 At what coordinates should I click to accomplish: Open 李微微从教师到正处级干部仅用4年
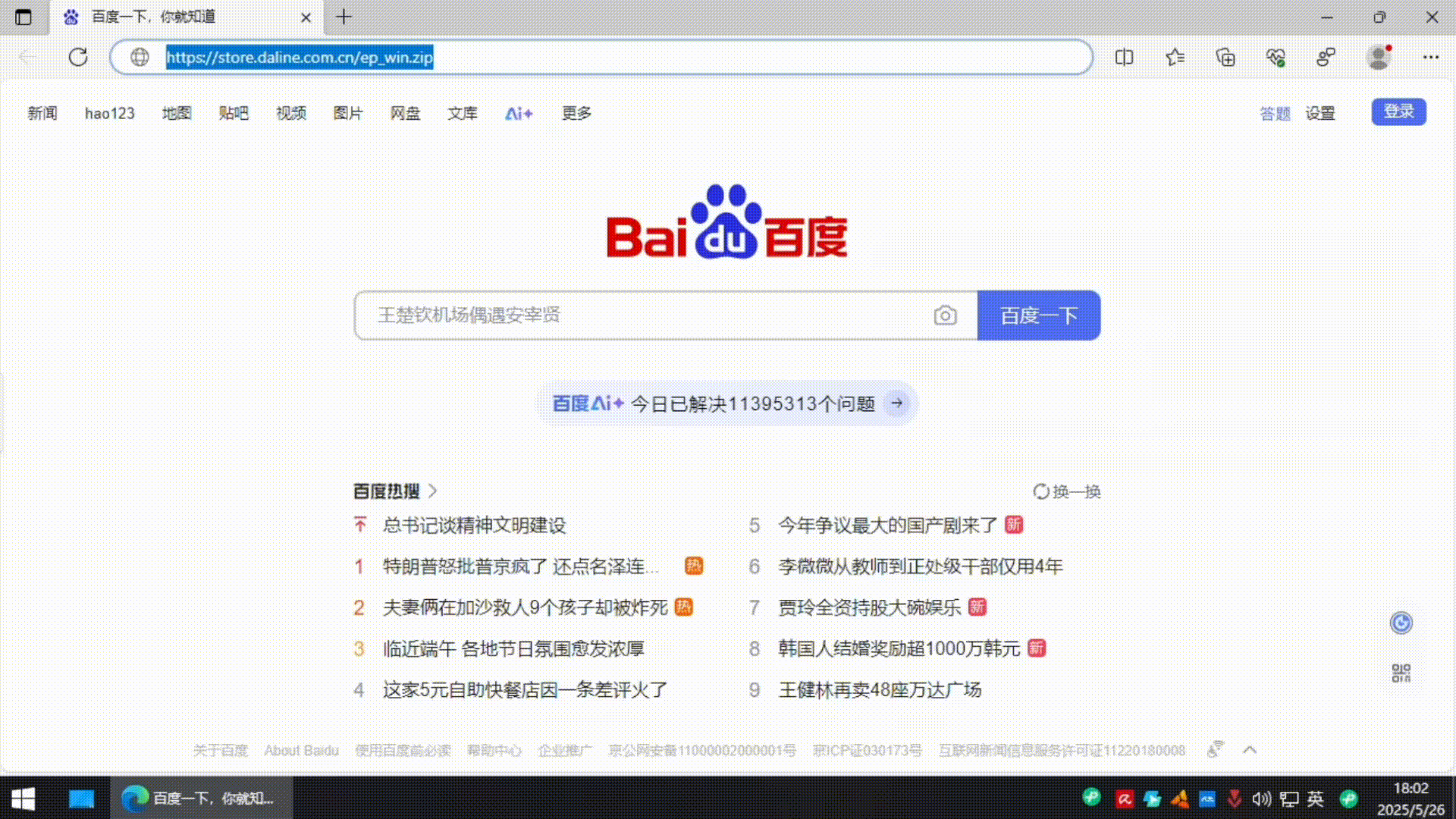point(921,566)
